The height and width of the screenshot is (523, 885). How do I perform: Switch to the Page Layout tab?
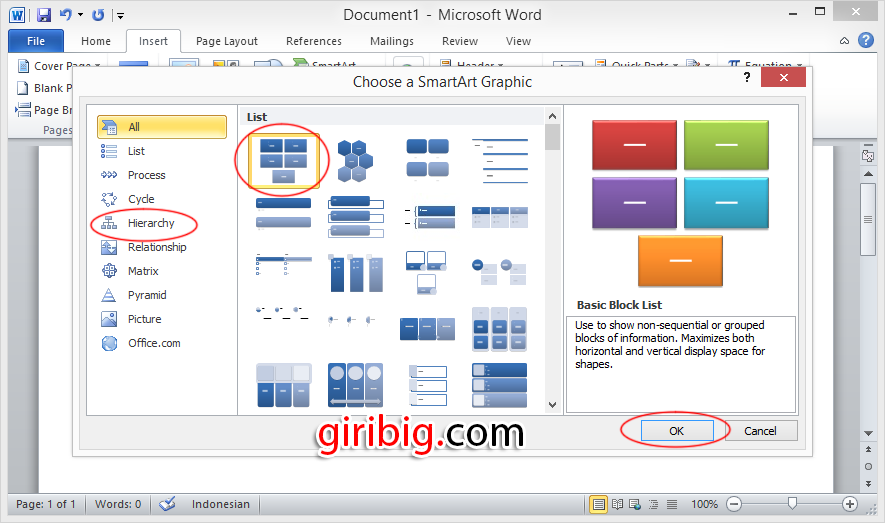coord(227,41)
